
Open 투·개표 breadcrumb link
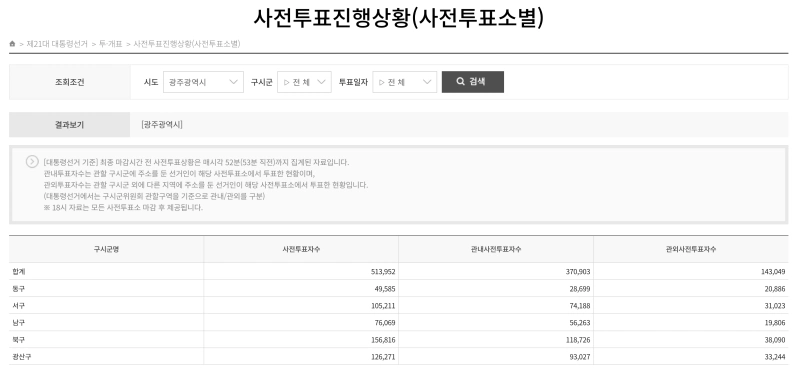point(111,44)
